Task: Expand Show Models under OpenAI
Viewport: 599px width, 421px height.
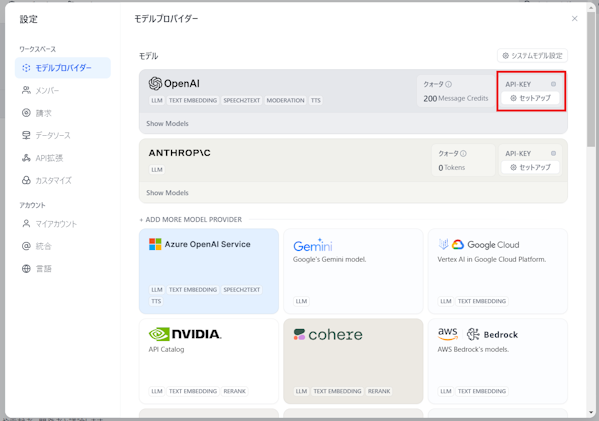Action: point(167,124)
